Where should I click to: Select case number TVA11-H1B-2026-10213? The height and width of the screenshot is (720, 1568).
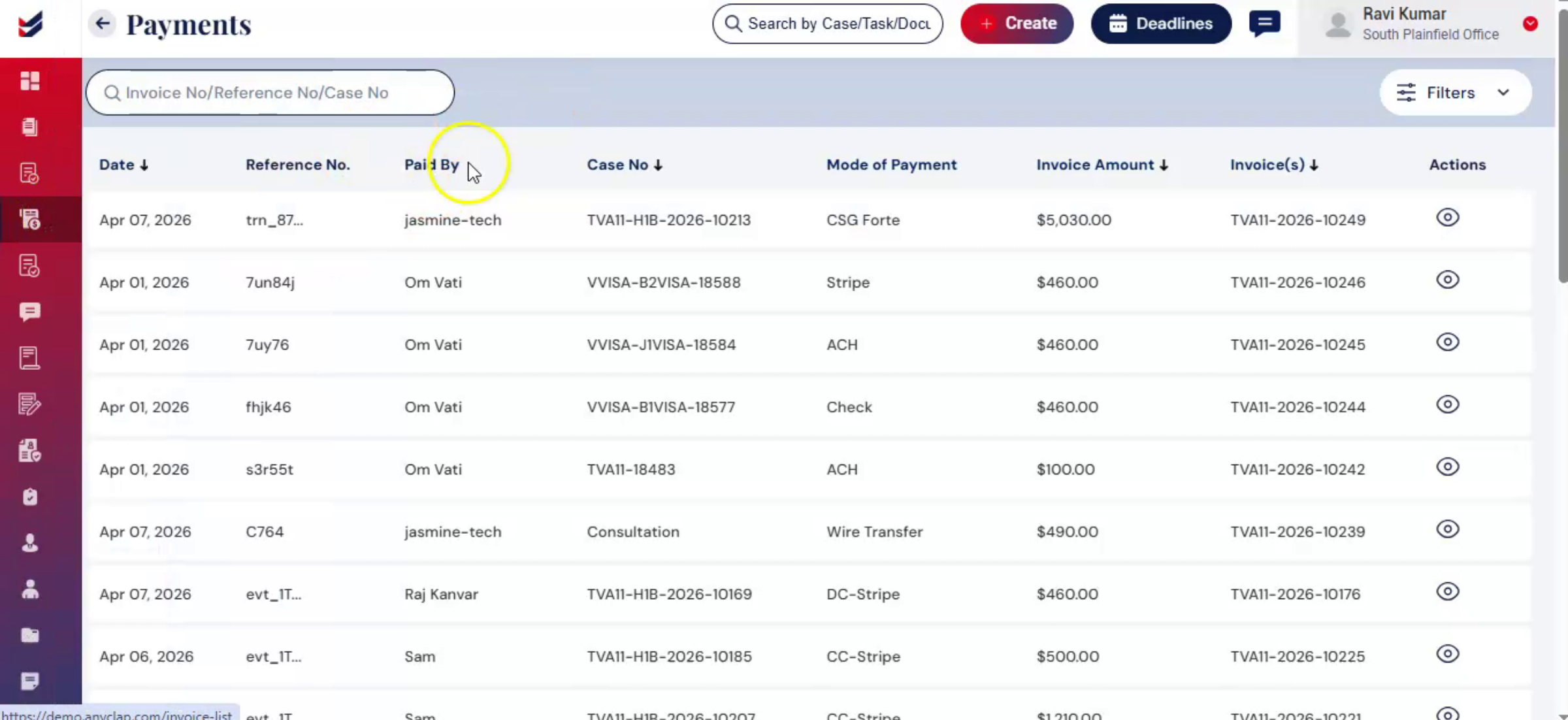(x=668, y=220)
